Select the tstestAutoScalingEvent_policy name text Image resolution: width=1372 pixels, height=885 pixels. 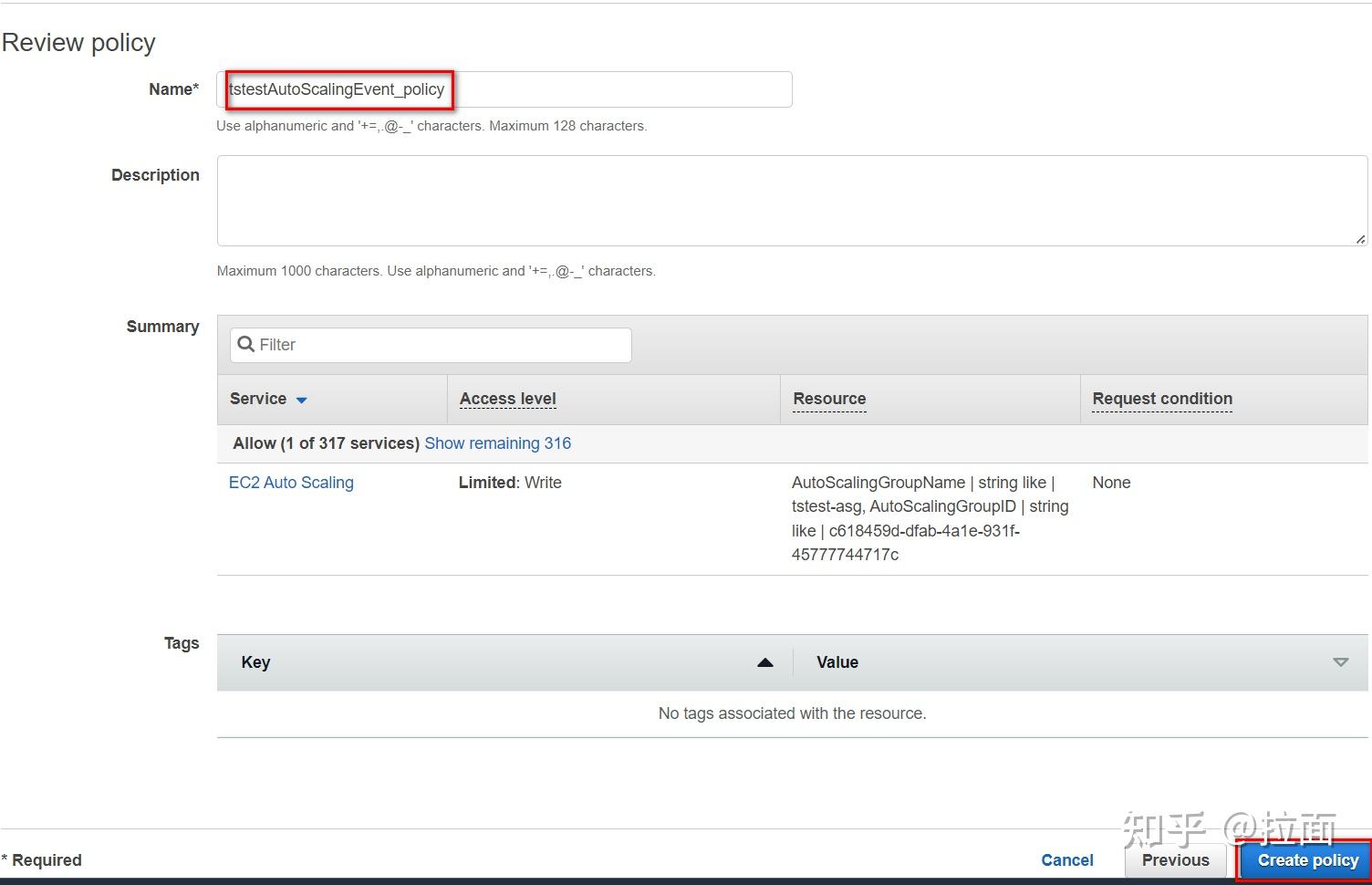pyautogui.click(x=338, y=88)
